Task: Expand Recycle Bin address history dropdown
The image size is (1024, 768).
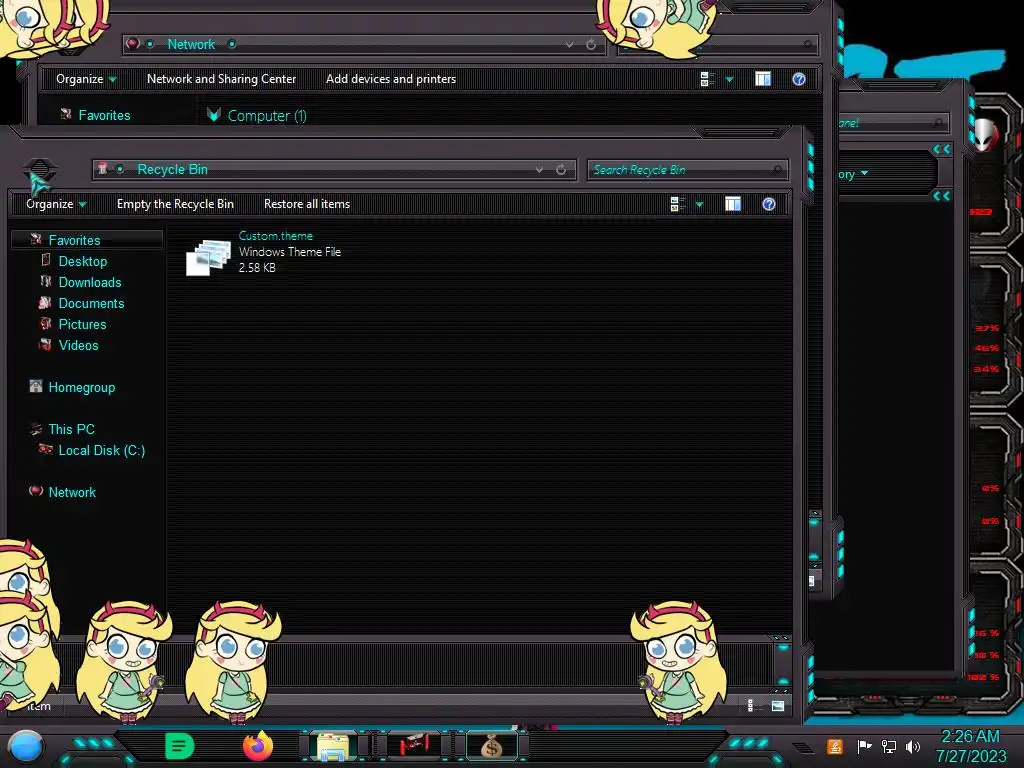Action: [539, 170]
